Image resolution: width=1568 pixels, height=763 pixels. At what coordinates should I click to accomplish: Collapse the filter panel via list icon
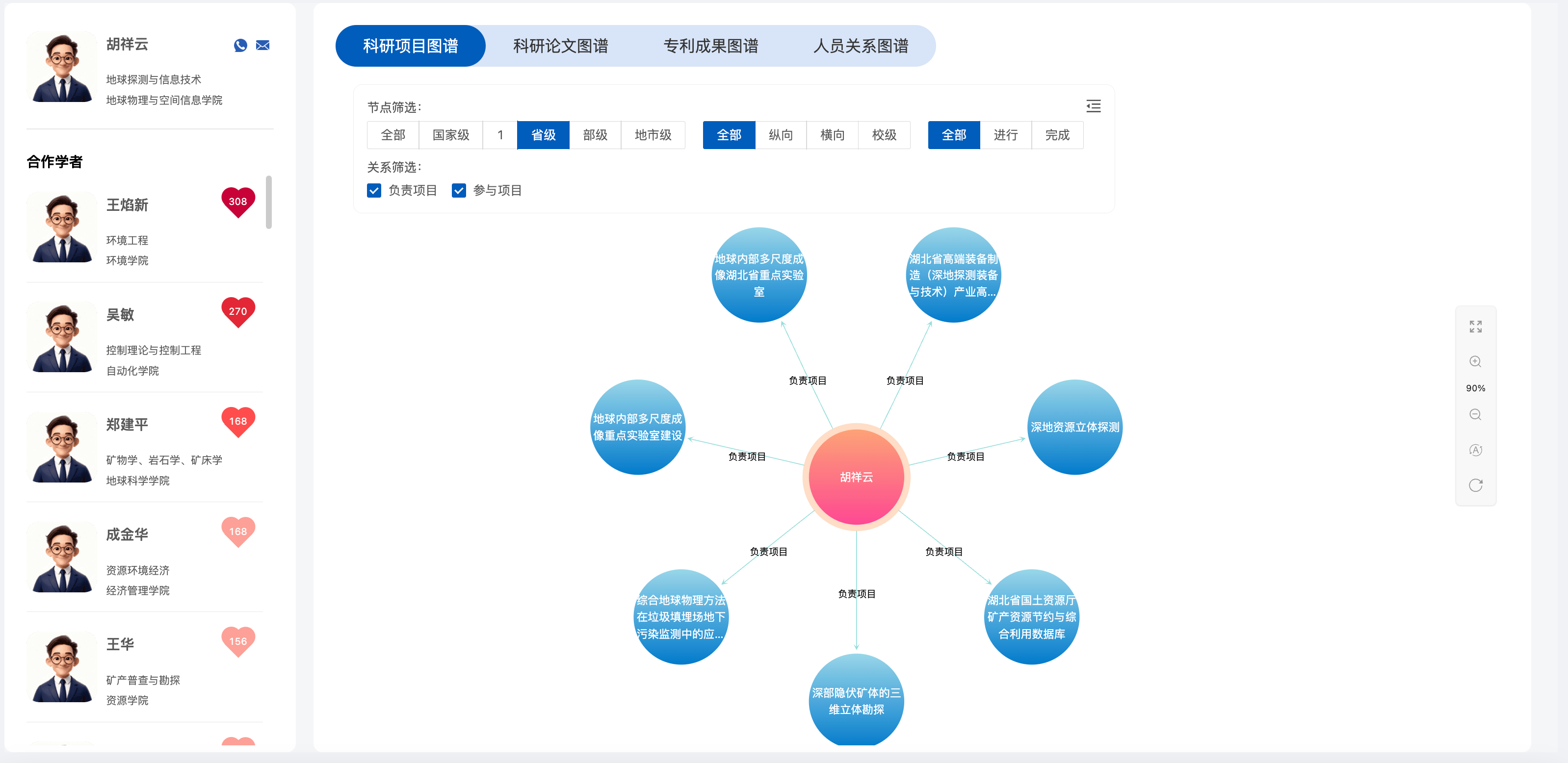click(1093, 106)
